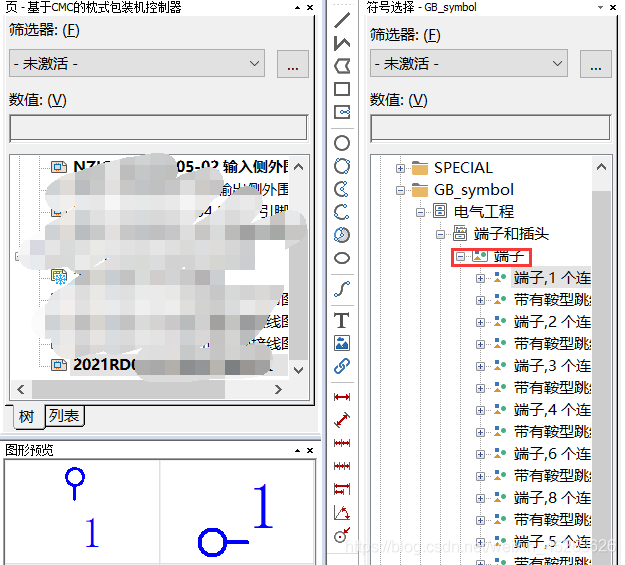Select the 端子,1 个连 symbol
This screenshot has width=626, height=565.
pos(552,278)
